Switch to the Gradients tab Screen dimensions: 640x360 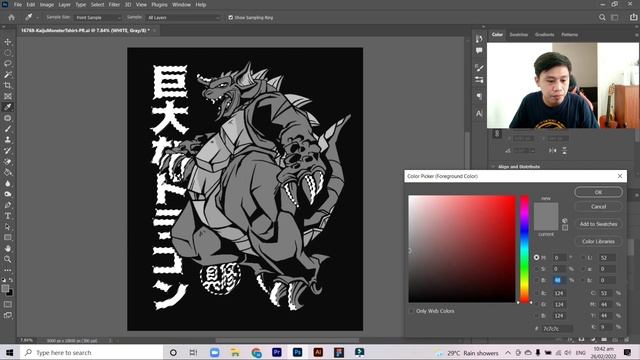tap(544, 35)
